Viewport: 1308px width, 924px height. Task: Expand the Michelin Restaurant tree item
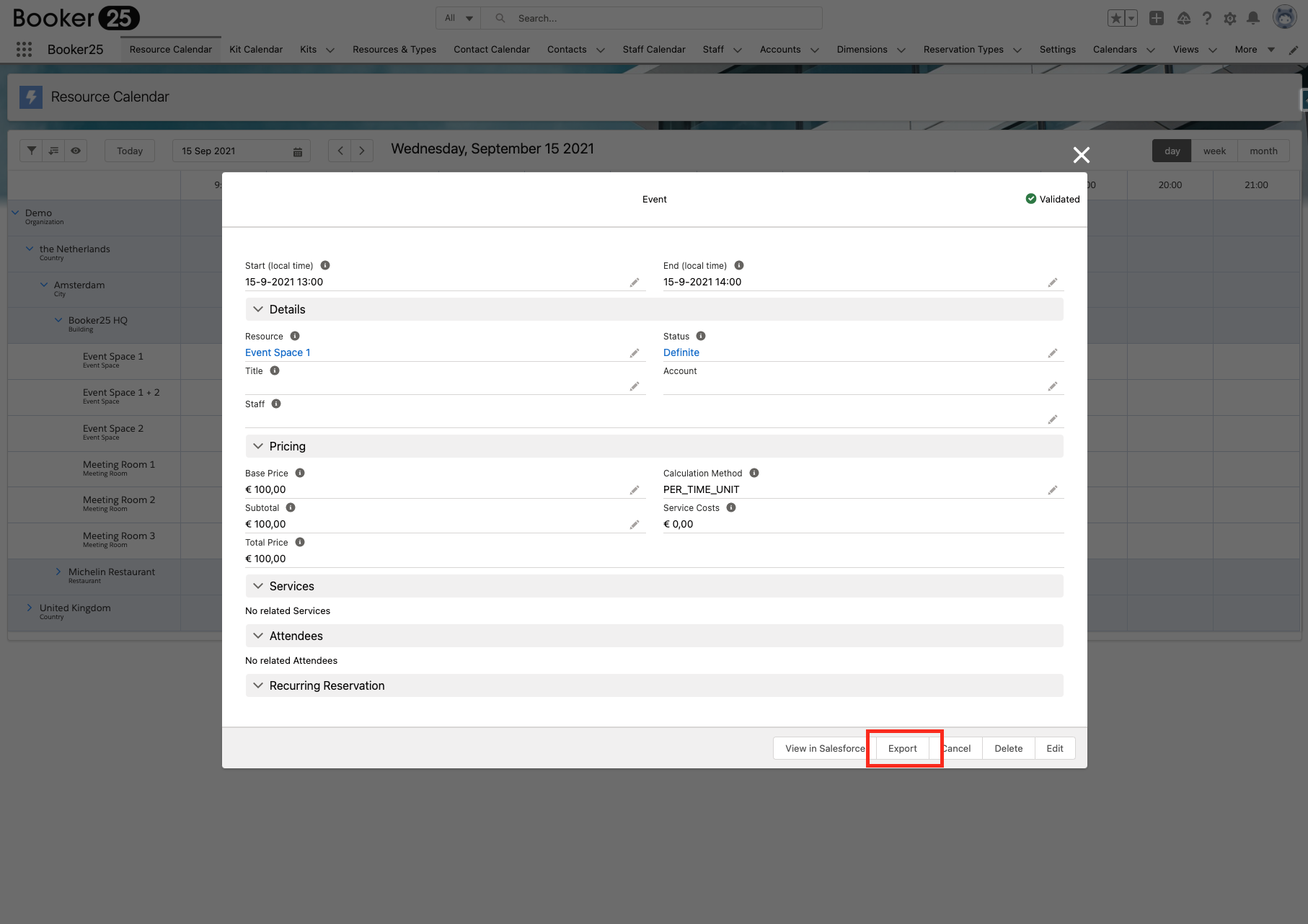tap(59, 572)
